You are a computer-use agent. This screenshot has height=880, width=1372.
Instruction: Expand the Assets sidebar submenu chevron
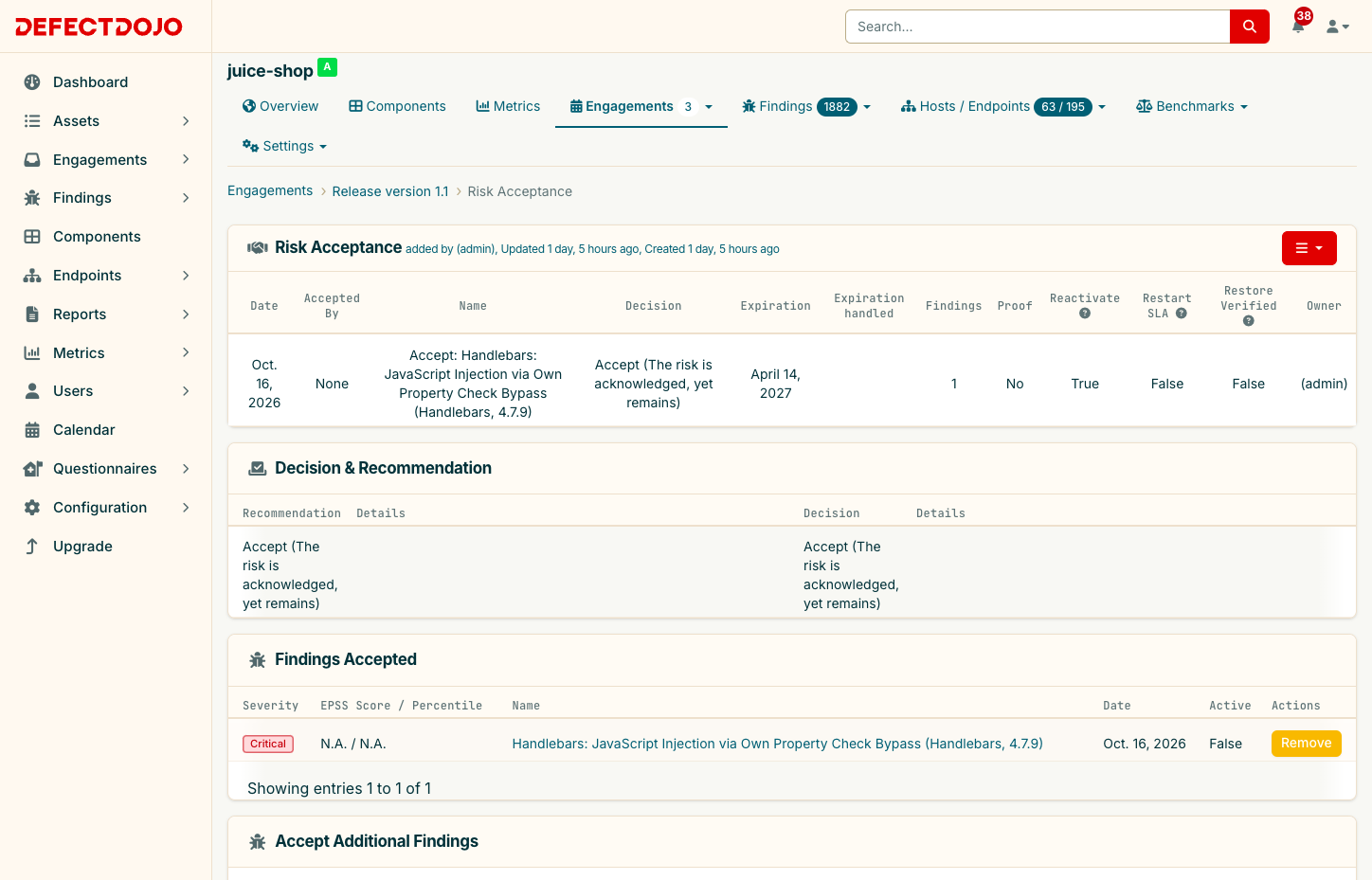click(x=186, y=121)
